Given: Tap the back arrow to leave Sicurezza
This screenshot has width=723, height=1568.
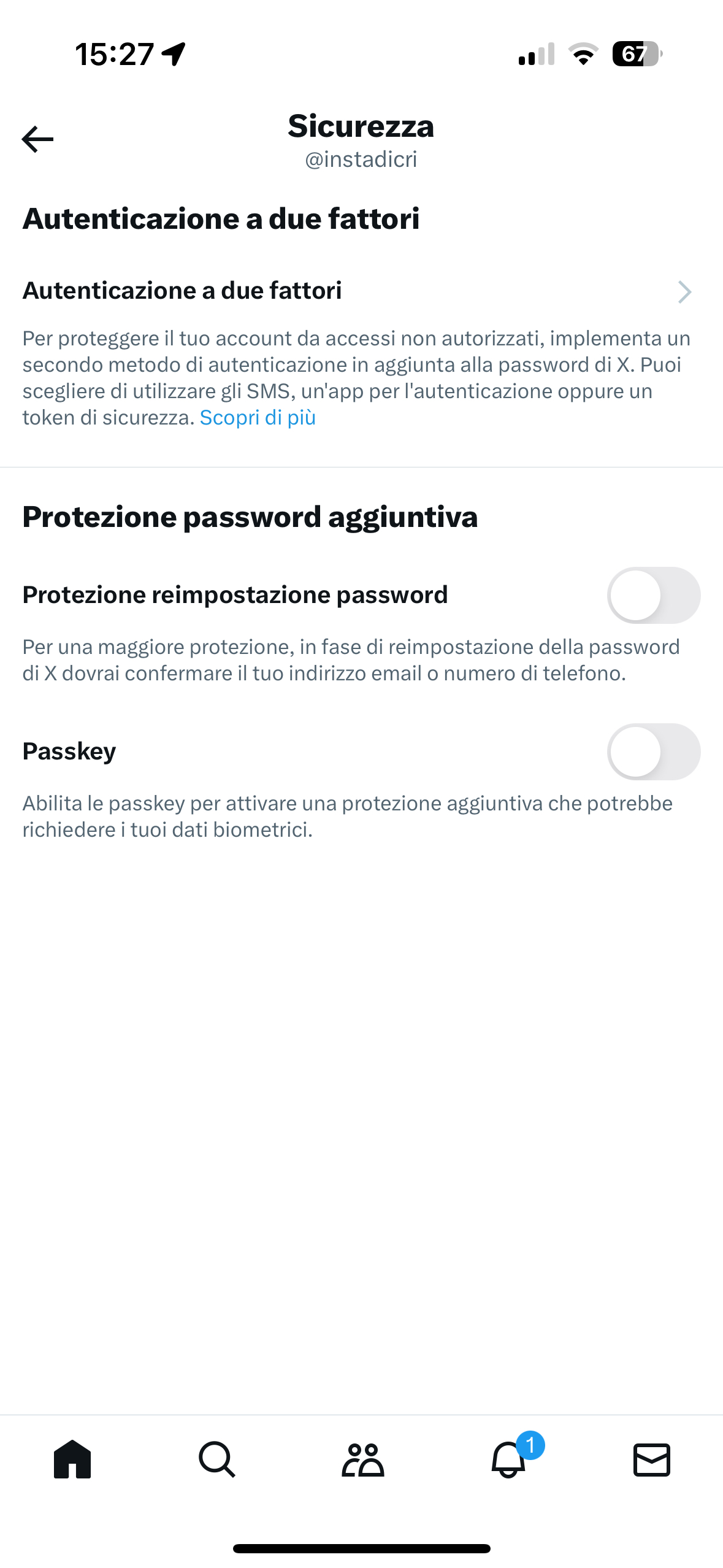Looking at the screenshot, I should tap(38, 139).
